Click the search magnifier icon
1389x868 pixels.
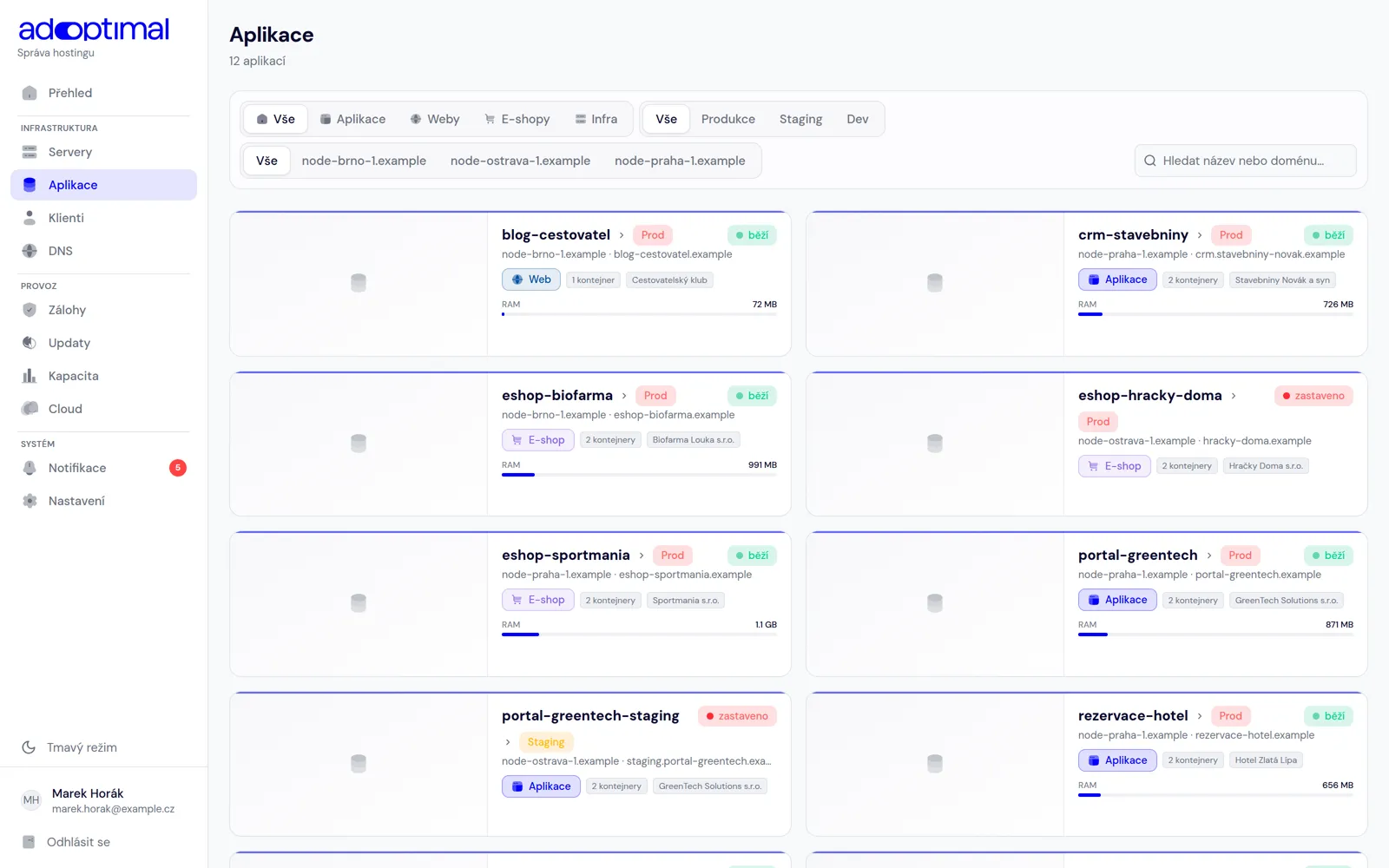(1150, 161)
